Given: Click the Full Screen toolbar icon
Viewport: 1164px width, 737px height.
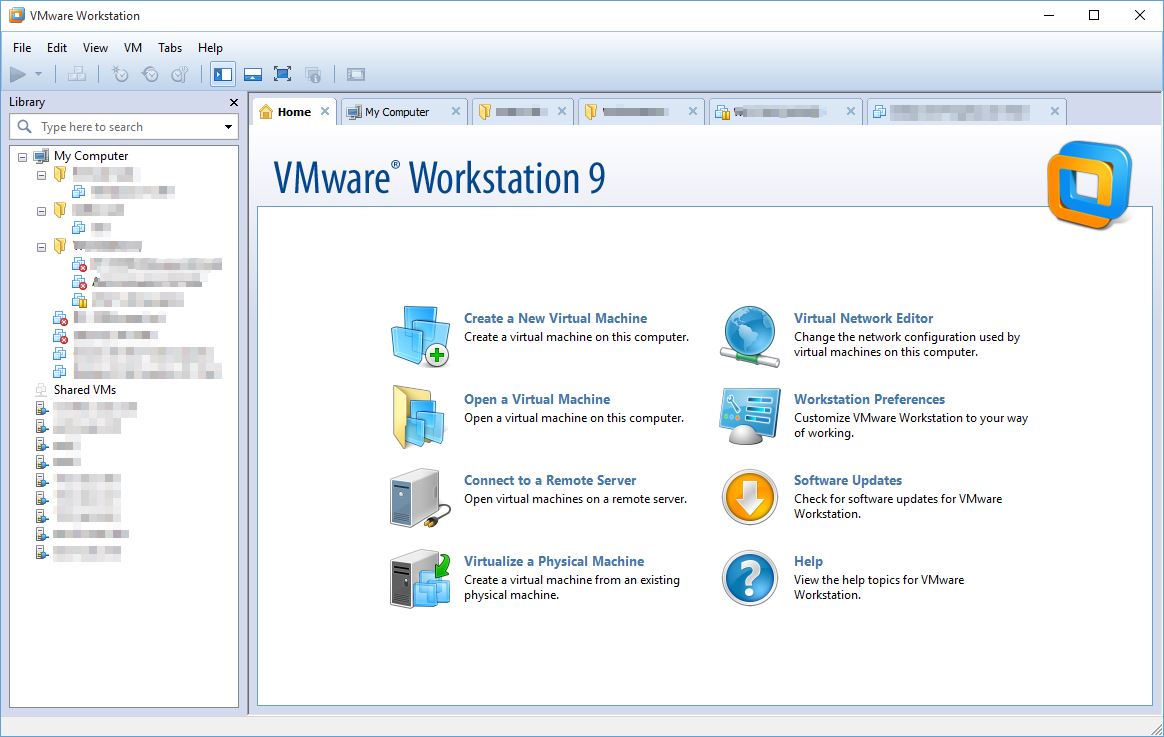Looking at the screenshot, I should (x=282, y=74).
